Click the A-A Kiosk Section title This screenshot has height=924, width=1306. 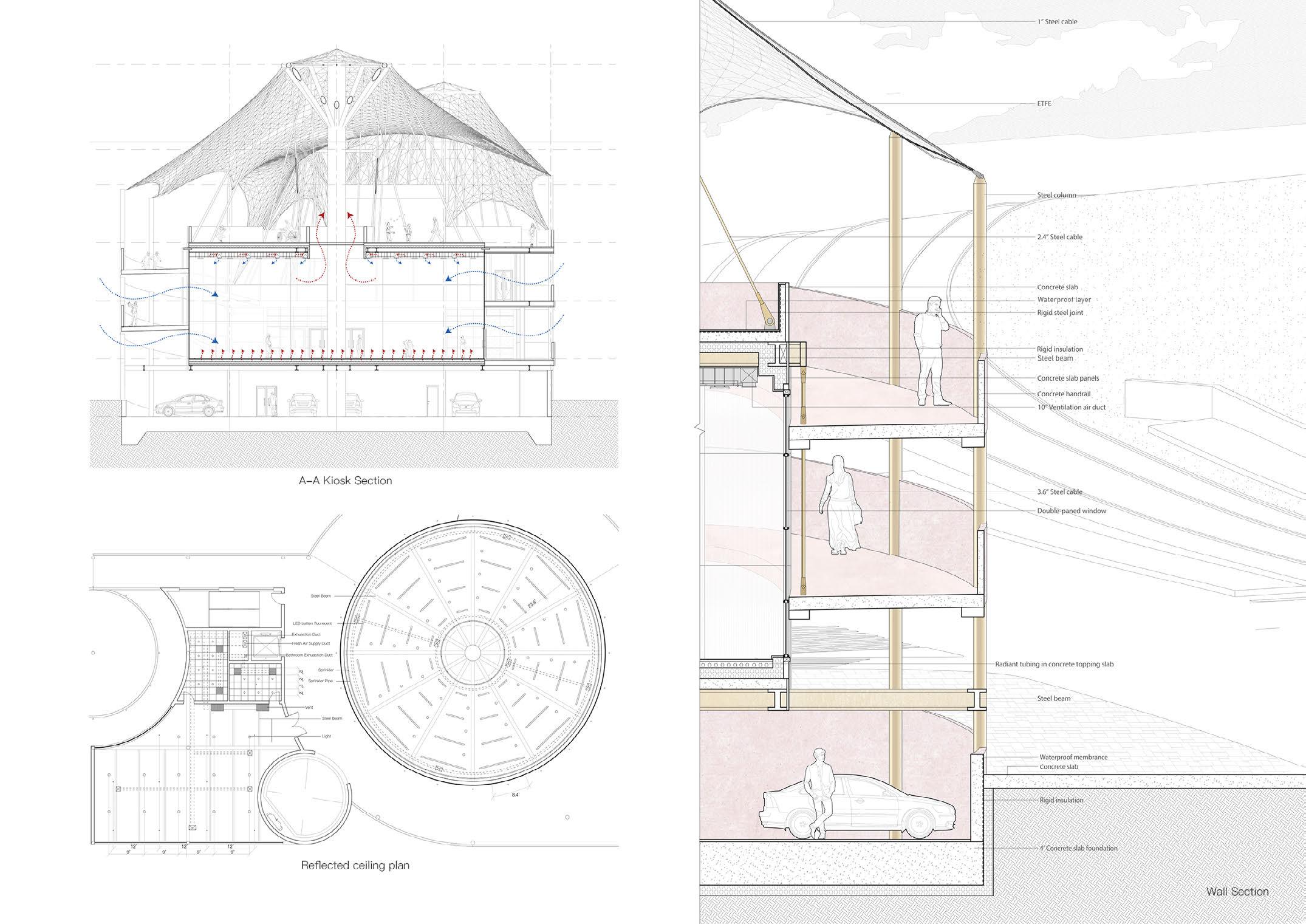pos(345,481)
